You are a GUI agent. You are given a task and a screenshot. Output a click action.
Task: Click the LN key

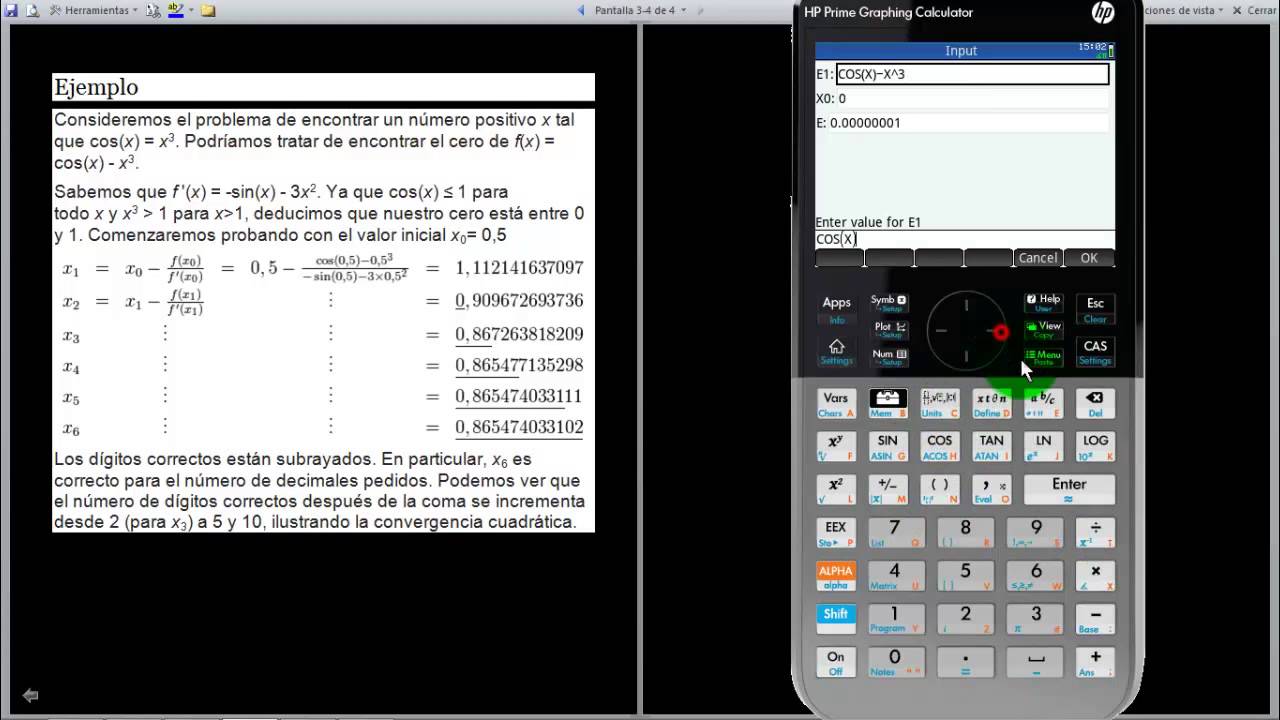1043,446
